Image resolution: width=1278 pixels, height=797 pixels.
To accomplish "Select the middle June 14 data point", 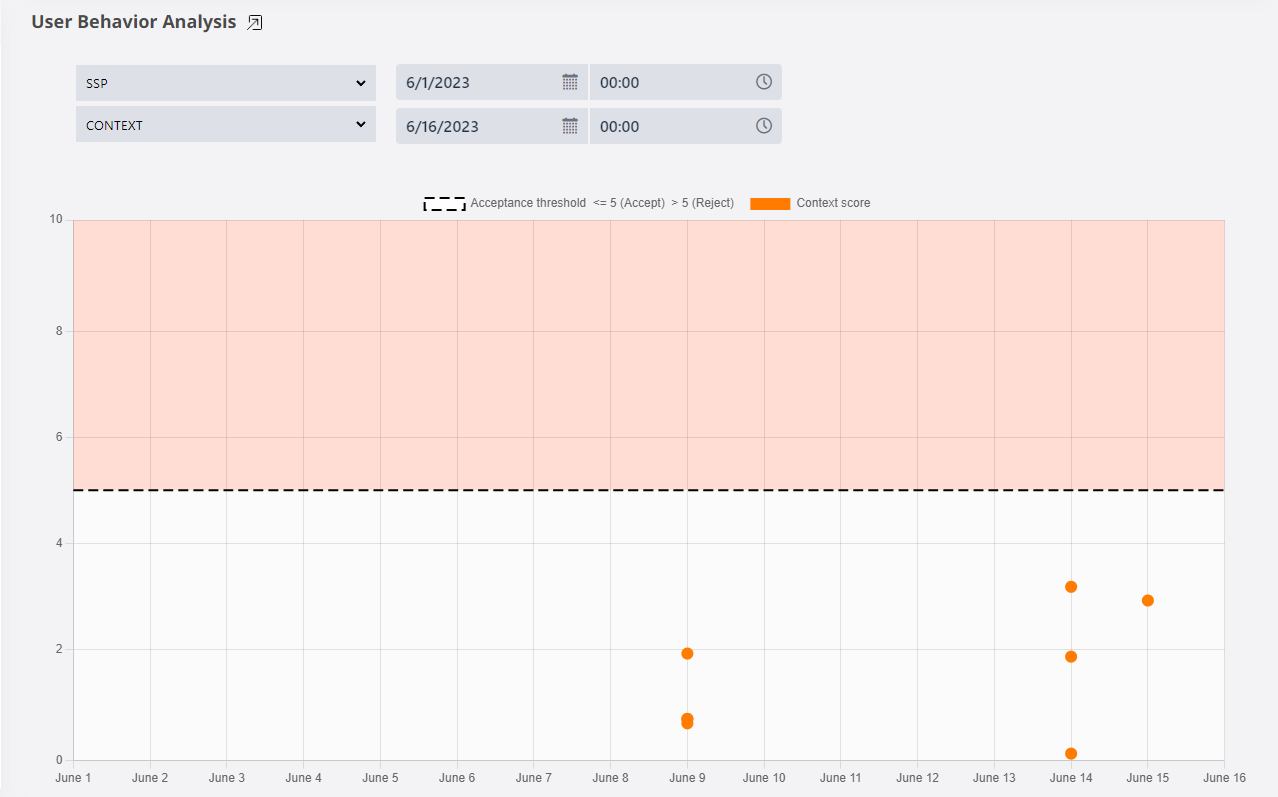I will pos(1071,657).
